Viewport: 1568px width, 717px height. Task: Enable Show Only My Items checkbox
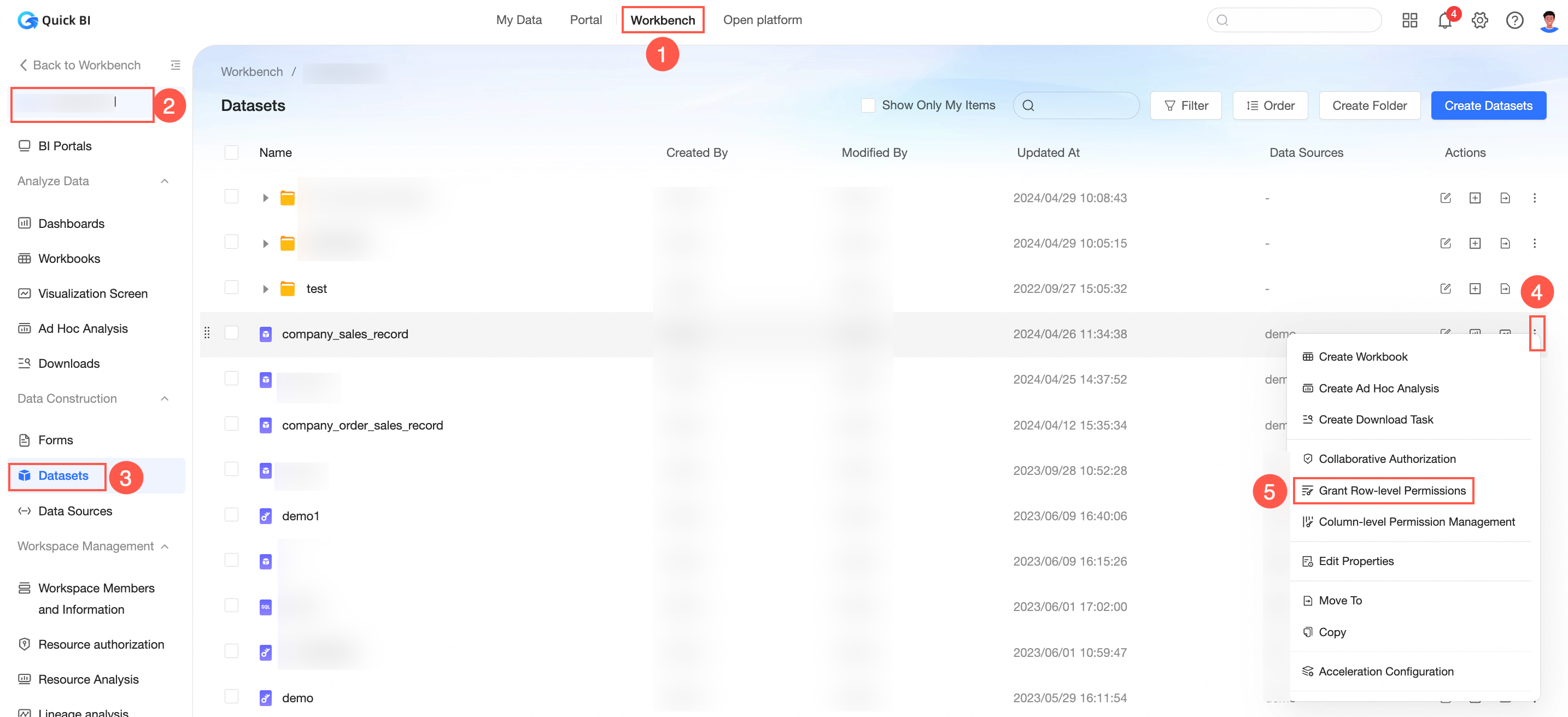pyautogui.click(x=868, y=105)
